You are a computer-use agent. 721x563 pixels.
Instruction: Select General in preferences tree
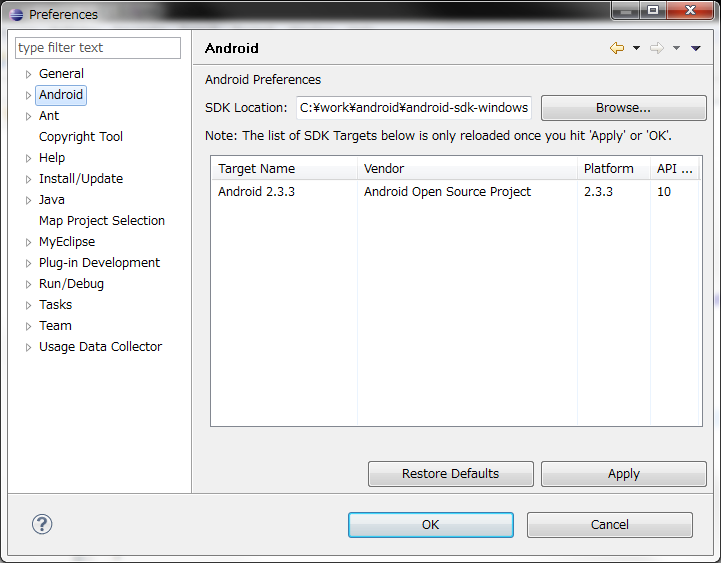pyautogui.click(x=61, y=74)
